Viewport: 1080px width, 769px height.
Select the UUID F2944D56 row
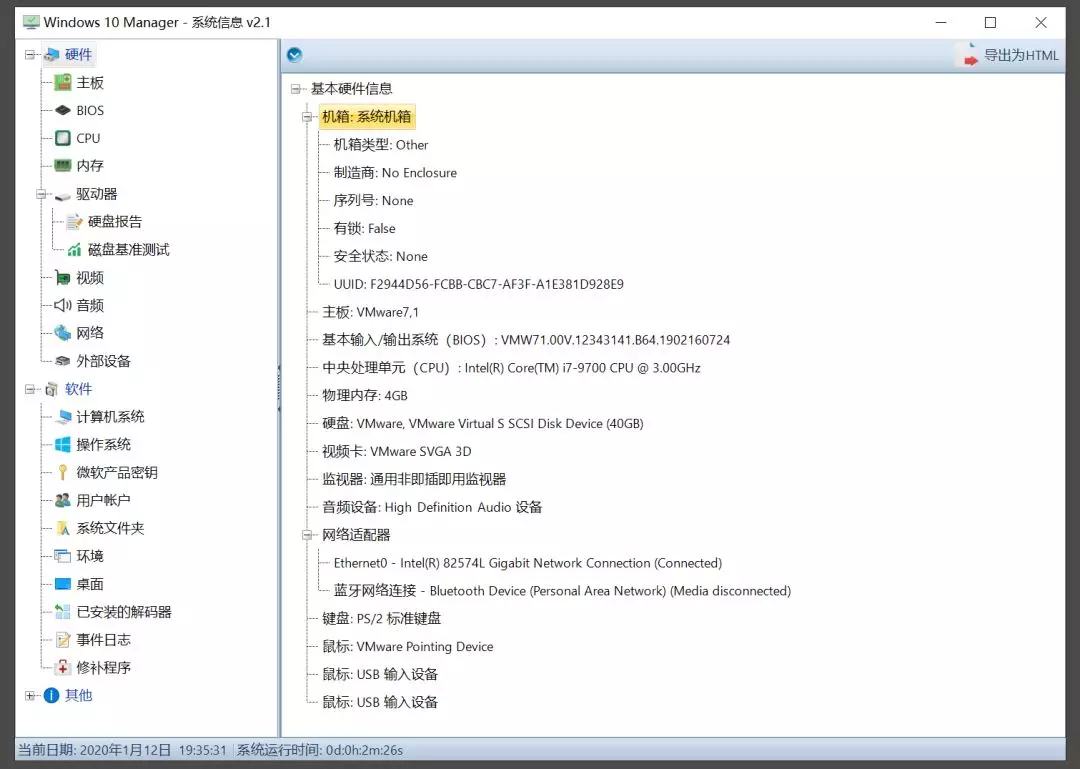pos(479,284)
